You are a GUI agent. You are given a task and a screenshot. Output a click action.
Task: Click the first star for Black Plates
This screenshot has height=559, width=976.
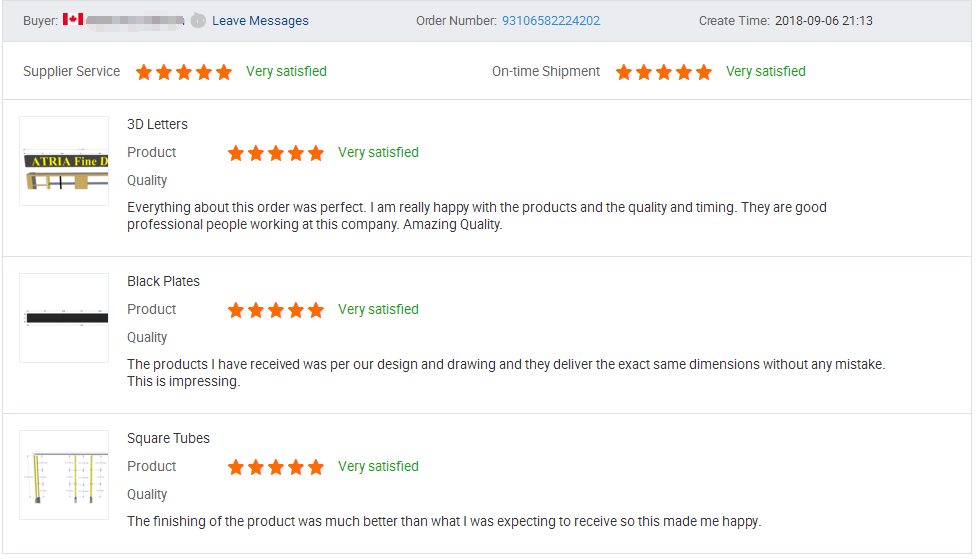236,310
